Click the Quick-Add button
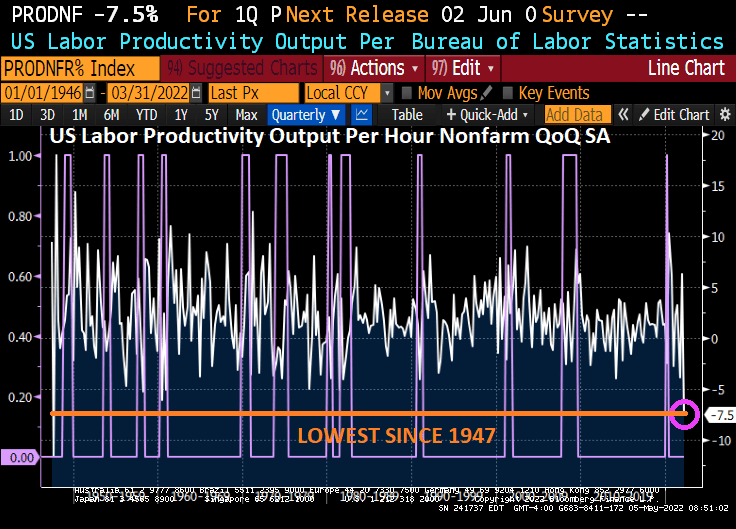Image resolution: width=736 pixels, height=529 pixels. [488, 114]
